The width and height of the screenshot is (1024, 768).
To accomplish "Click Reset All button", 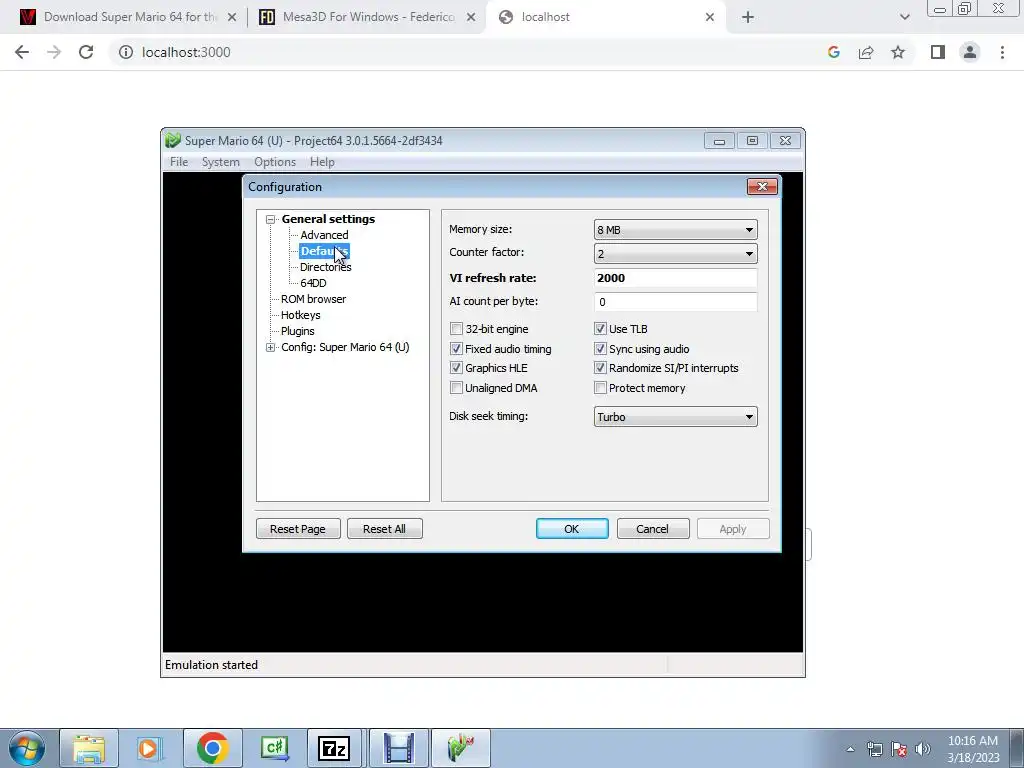I will click(x=385, y=529).
